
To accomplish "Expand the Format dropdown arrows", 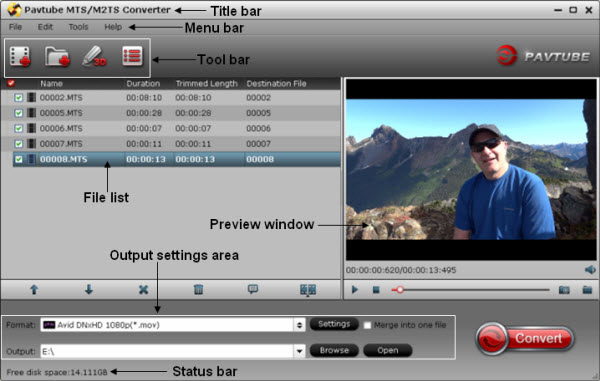I will click(x=299, y=325).
